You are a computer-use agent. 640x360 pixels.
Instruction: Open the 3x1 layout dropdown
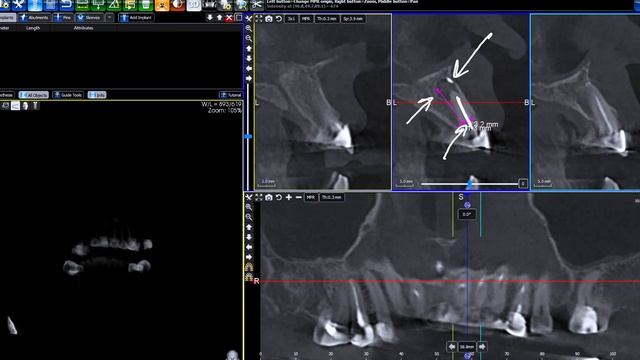pyautogui.click(x=291, y=19)
